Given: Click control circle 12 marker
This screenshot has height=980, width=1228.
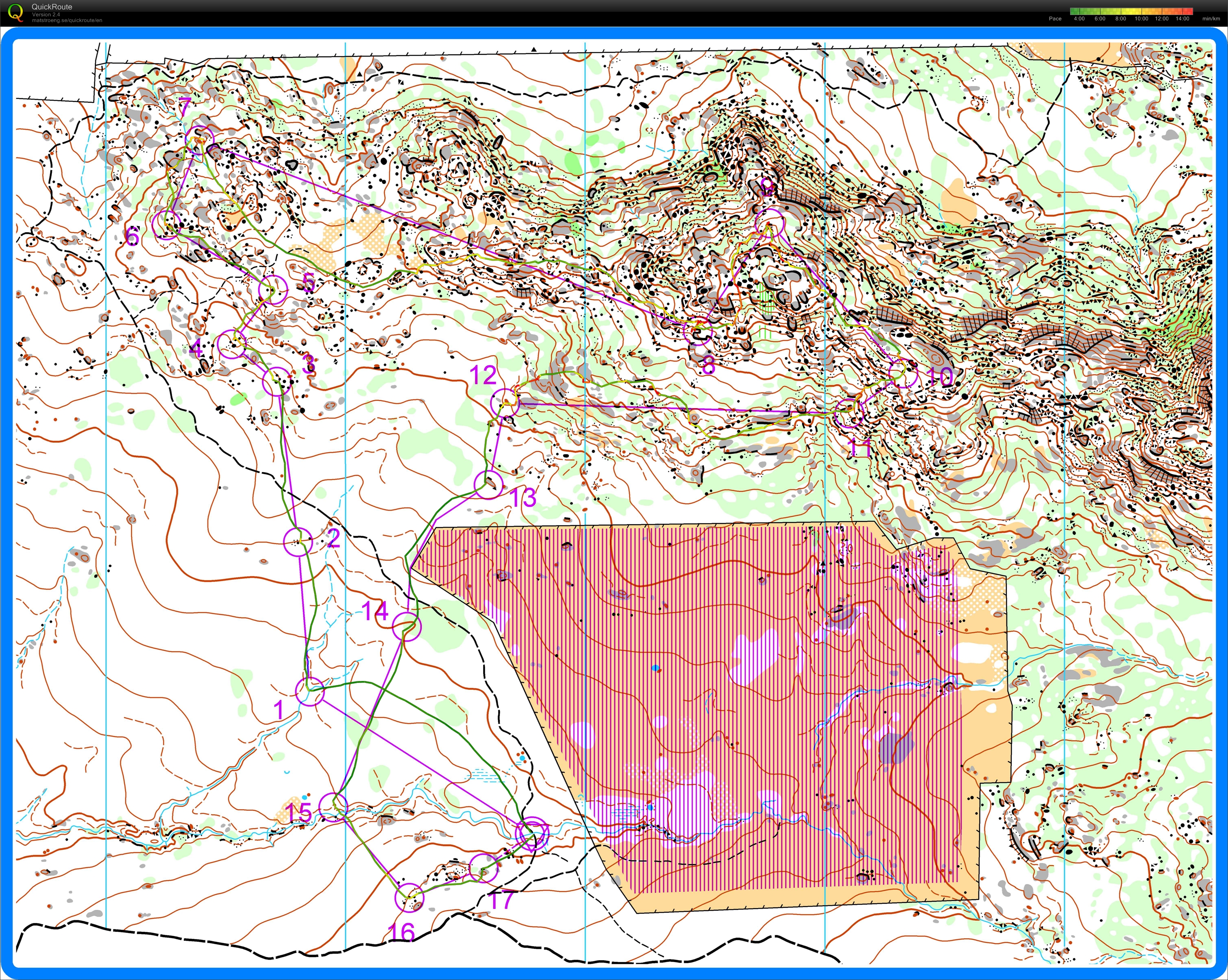Looking at the screenshot, I should (505, 403).
